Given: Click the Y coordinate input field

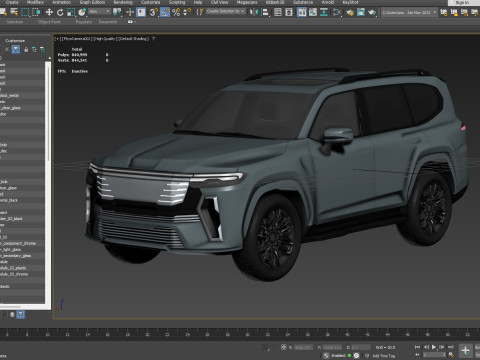Looking at the screenshot, I should 332,347.
